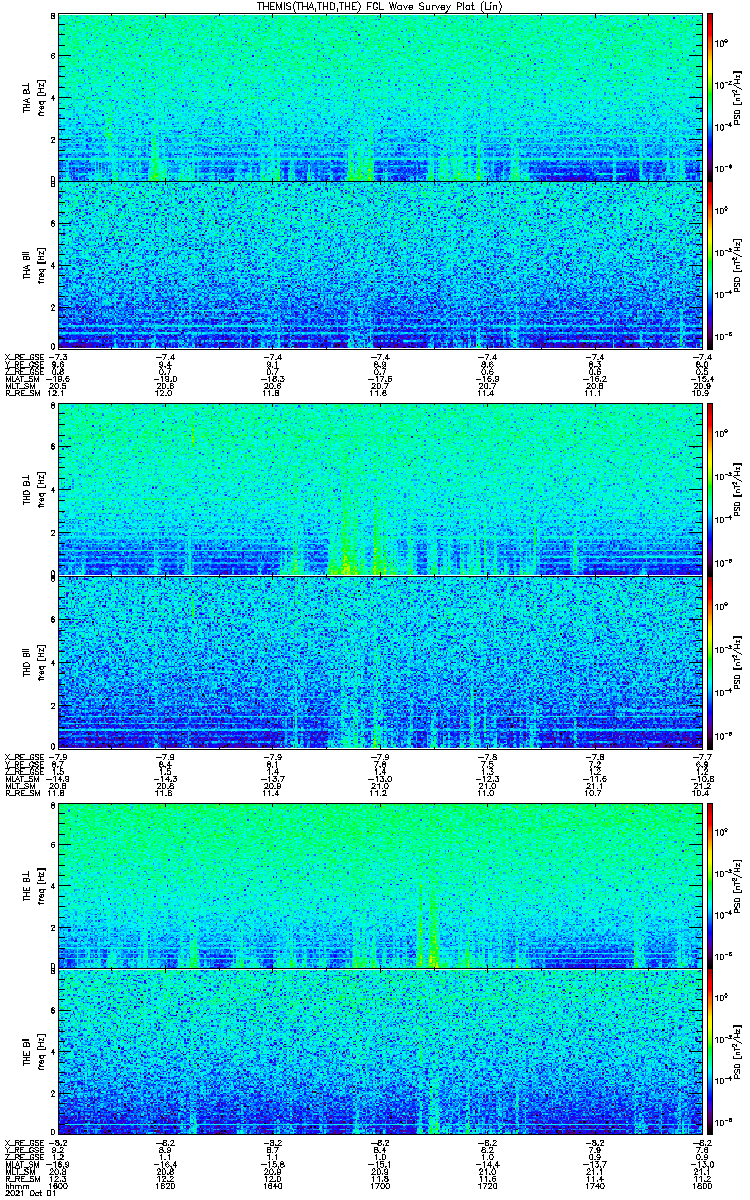Click the 1640 time tick

click(273, 1187)
